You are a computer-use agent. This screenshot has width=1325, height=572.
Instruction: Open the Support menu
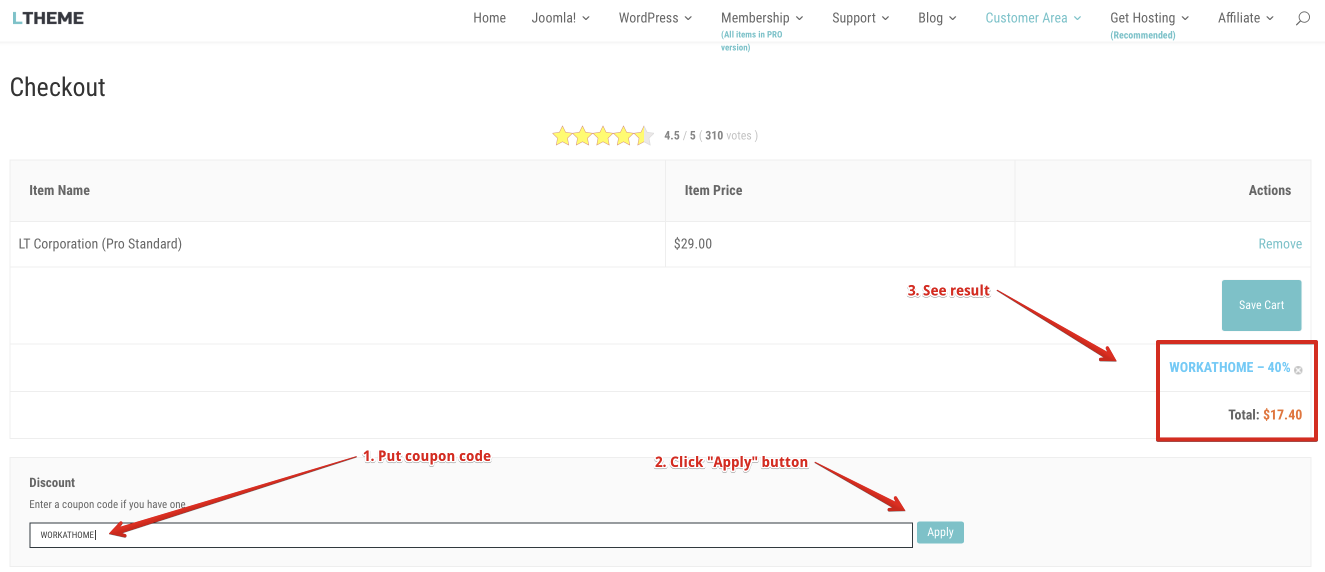click(861, 18)
